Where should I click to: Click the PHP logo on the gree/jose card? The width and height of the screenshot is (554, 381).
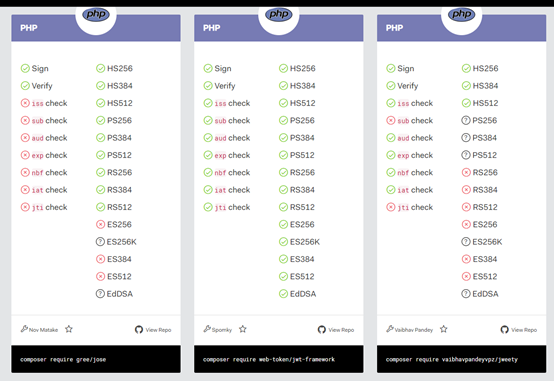[96, 14]
